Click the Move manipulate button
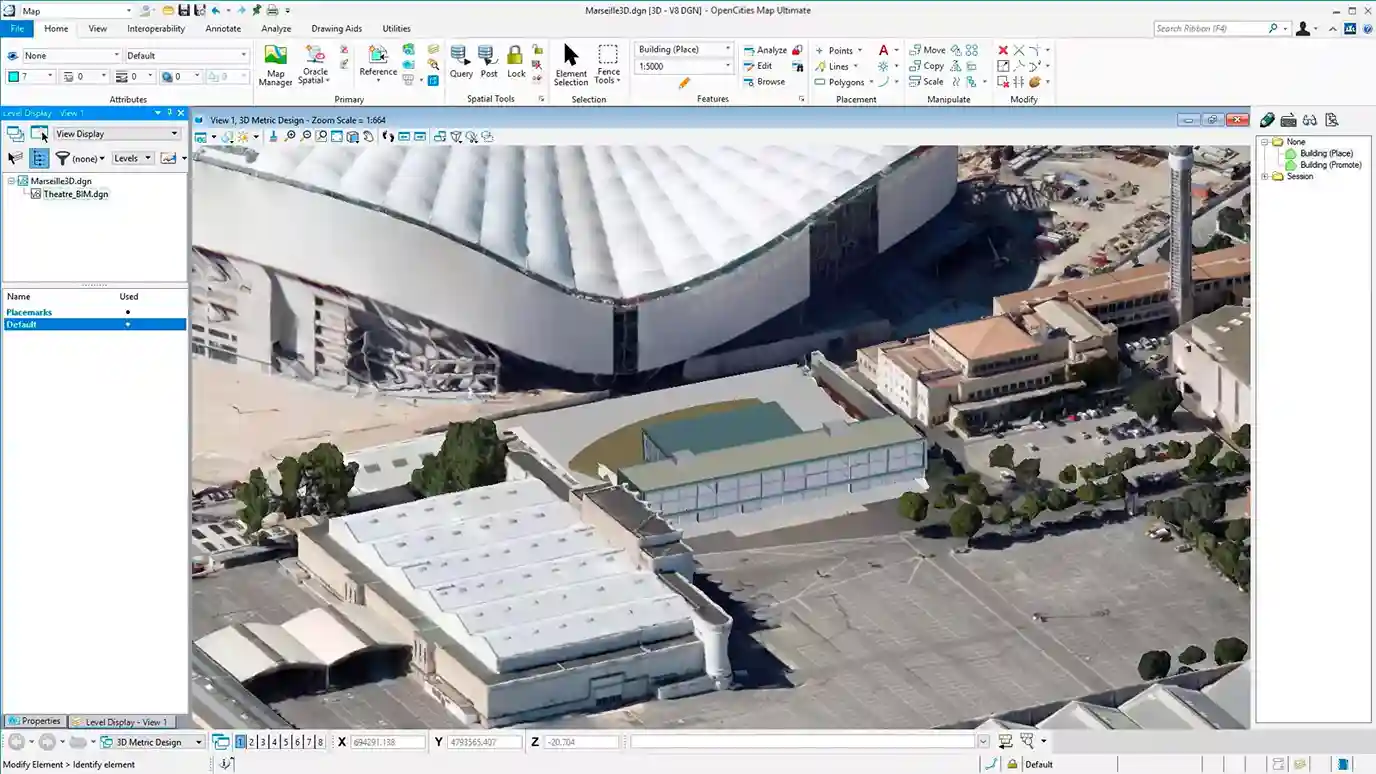The width and height of the screenshot is (1376, 774). click(x=927, y=50)
